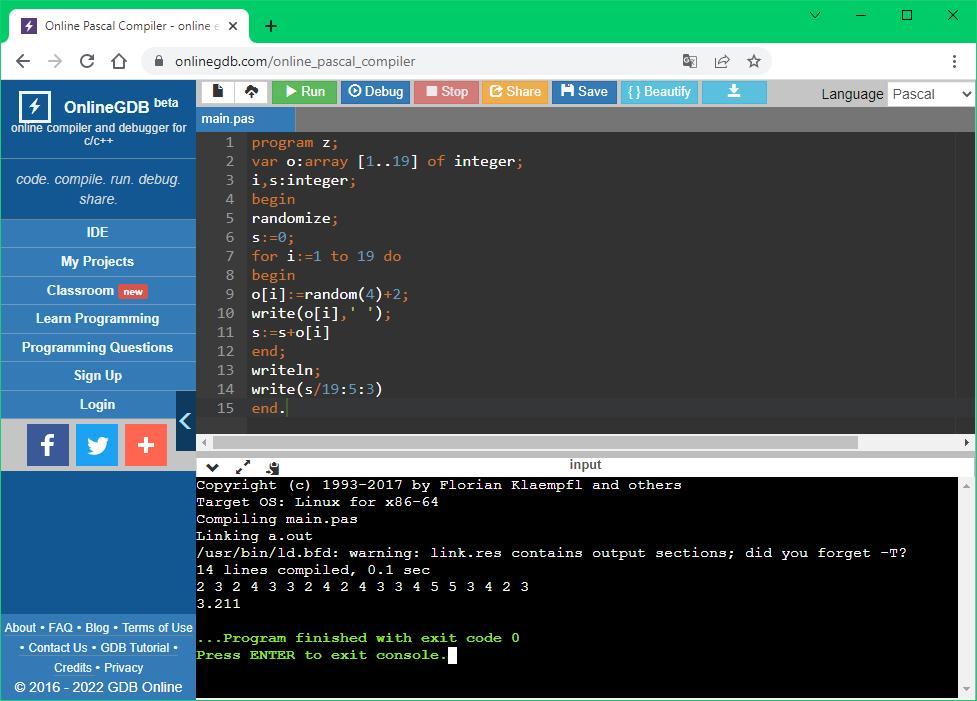Open Contact Us link
Image resolution: width=977 pixels, height=701 pixels.
[58, 648]
